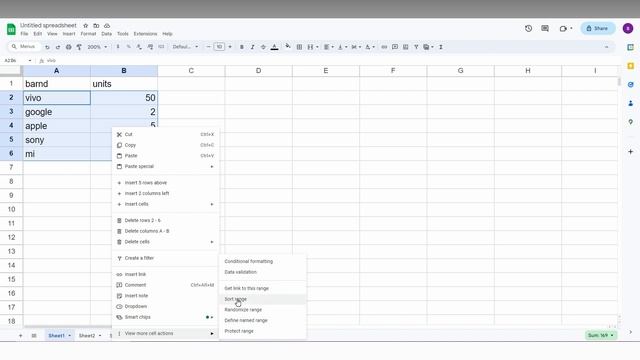Choose Delete rows 2 - 6

tap(165, 220)
